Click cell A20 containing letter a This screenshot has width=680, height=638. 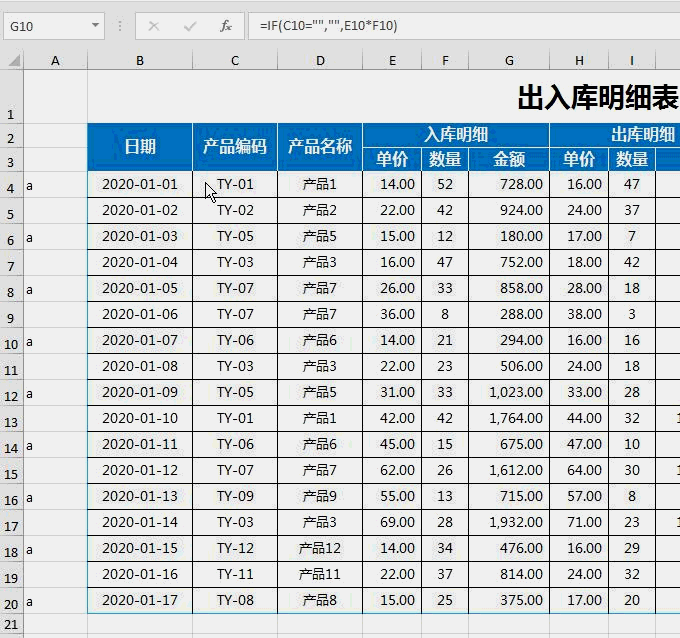pyautogui.click(x=56, y=601)
